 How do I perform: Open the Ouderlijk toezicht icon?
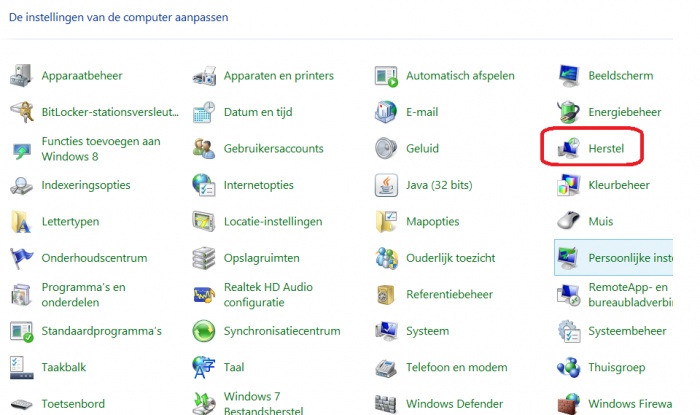[386, 258]
